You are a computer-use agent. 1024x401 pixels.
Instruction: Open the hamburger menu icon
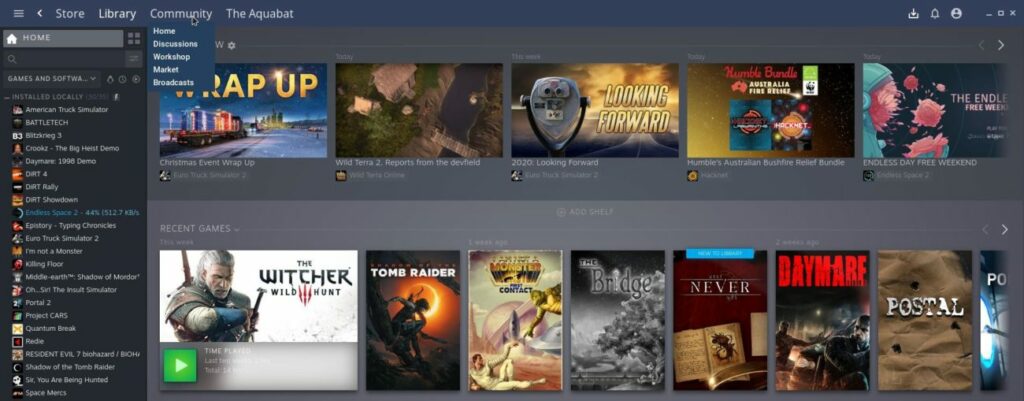click(x=18, y=13)
